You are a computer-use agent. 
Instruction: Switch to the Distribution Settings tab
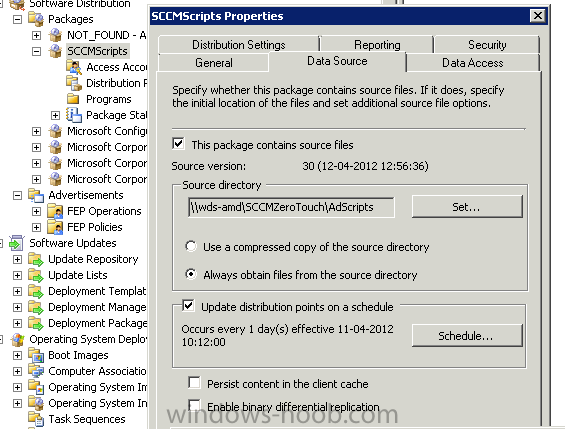(x=239, y=45)
